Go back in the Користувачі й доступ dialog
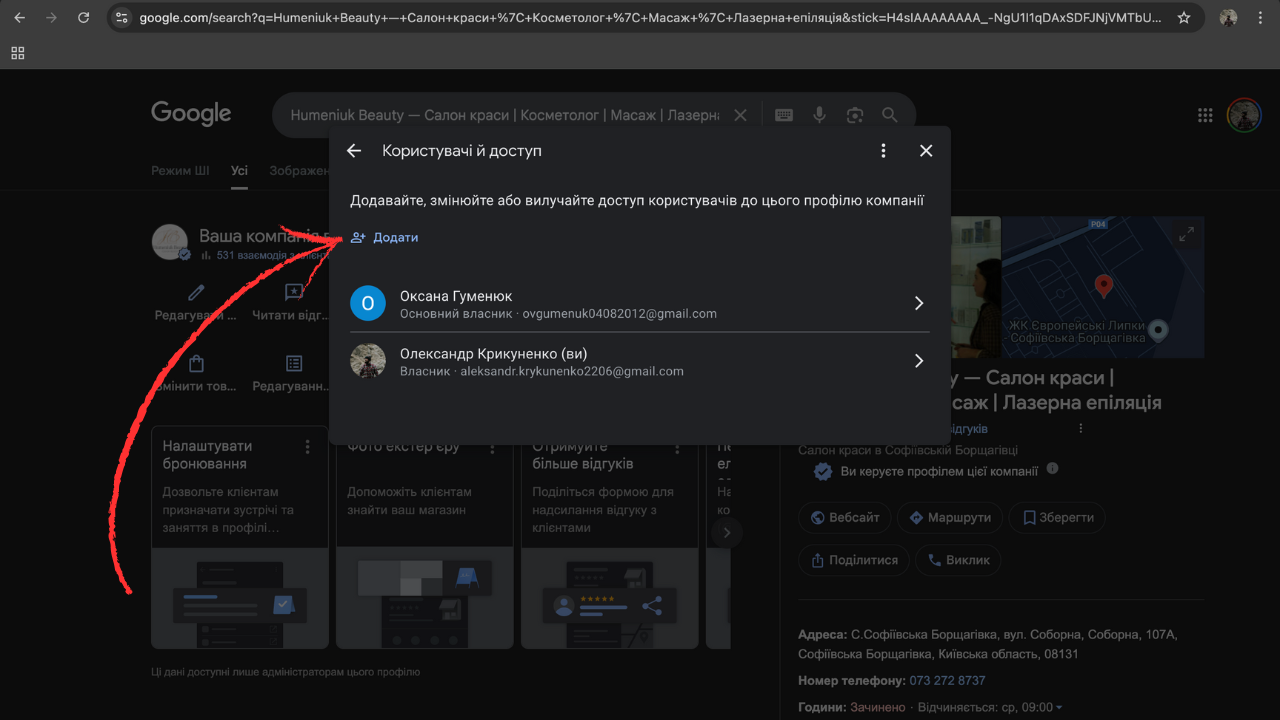This screenshot has height=720, width=1280. click(354, 151)
